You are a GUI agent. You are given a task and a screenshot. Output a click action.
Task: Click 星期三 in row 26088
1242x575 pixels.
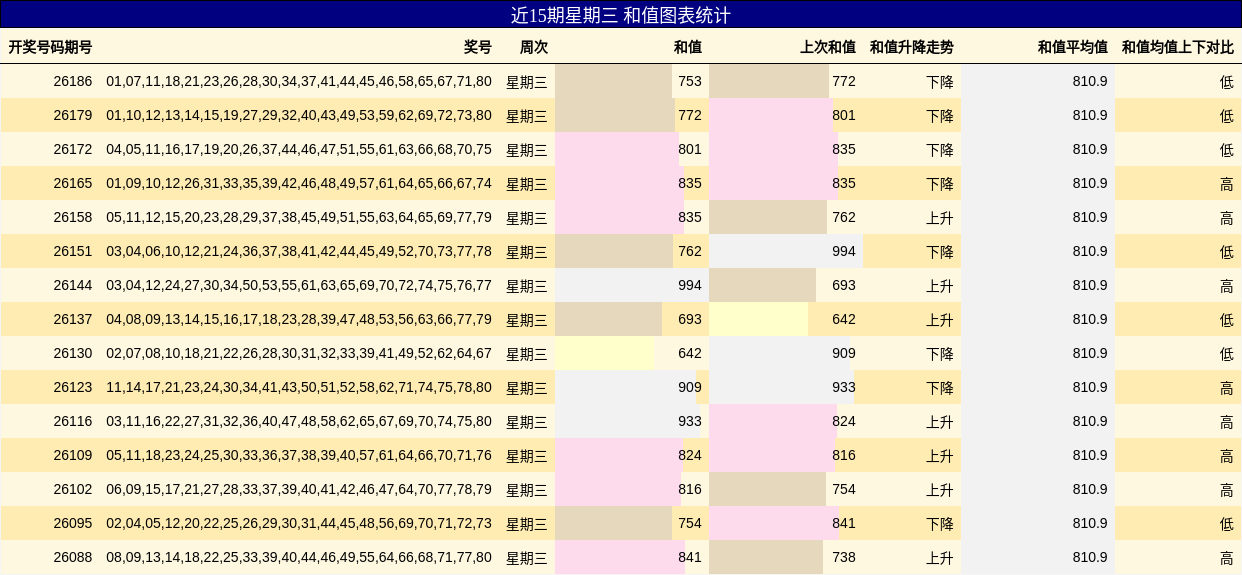[527, 558]
